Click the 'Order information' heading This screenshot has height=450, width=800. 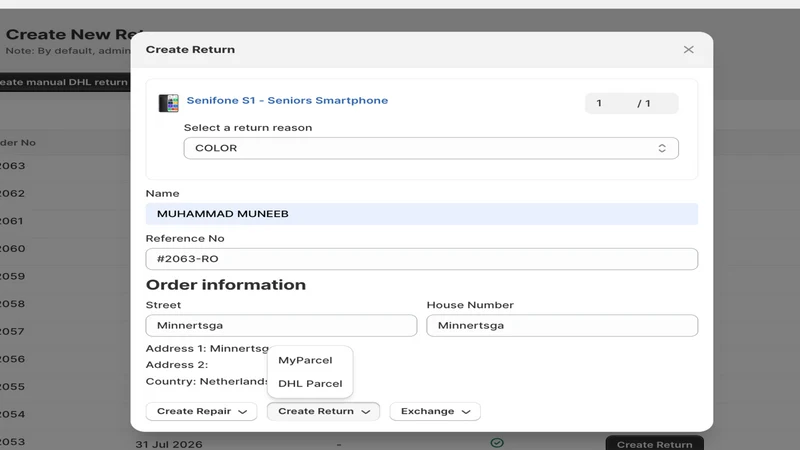(226, 285)
